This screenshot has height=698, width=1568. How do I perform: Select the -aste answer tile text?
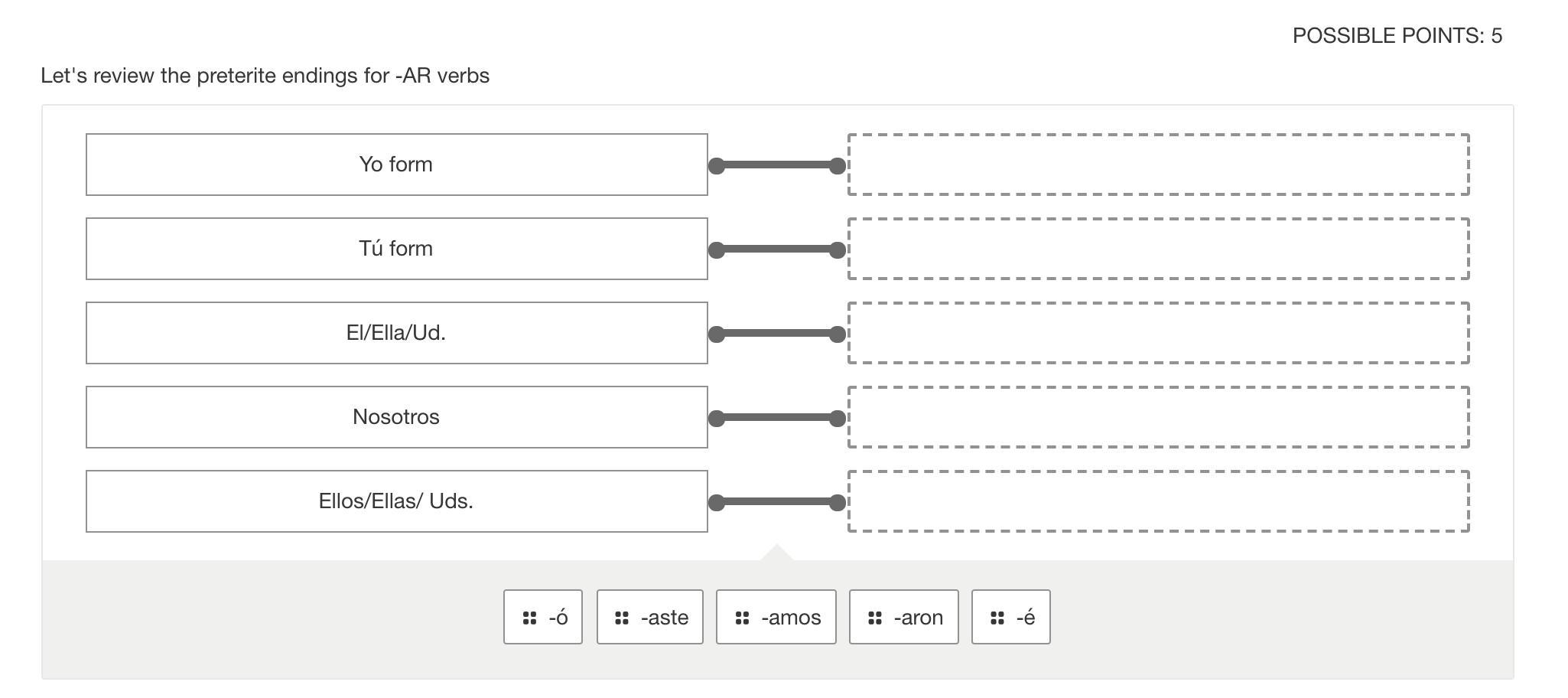click(665, 618)
